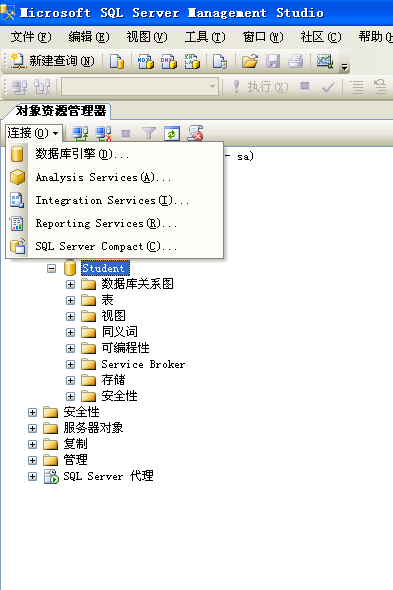Open the Edit (编辑) menu
This screenshot has width=393, height=590.
click(x=88, y=37)
